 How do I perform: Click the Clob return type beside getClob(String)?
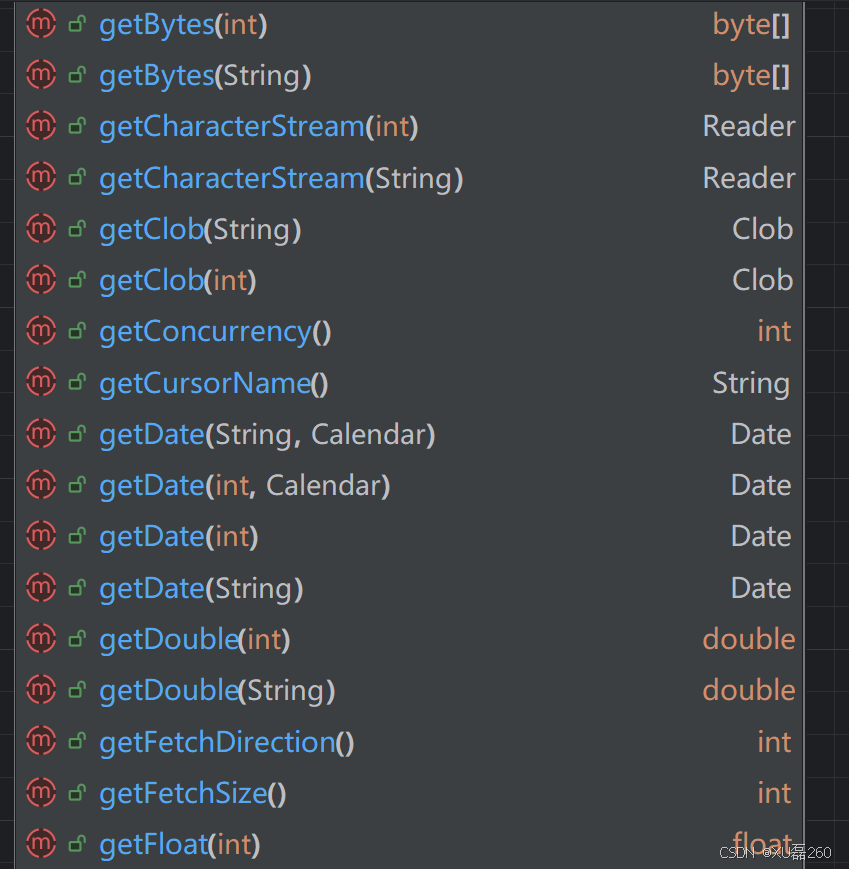[x=763, y=228]
